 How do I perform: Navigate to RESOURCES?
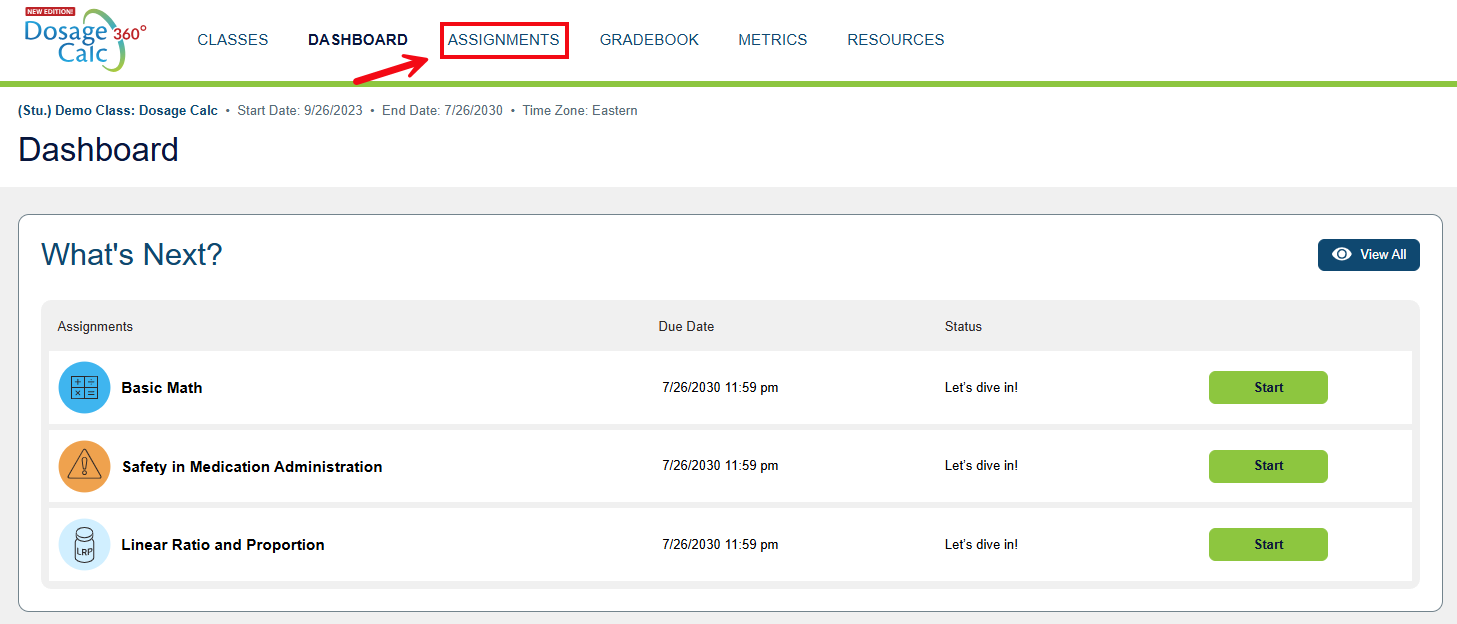click(895, 40)
